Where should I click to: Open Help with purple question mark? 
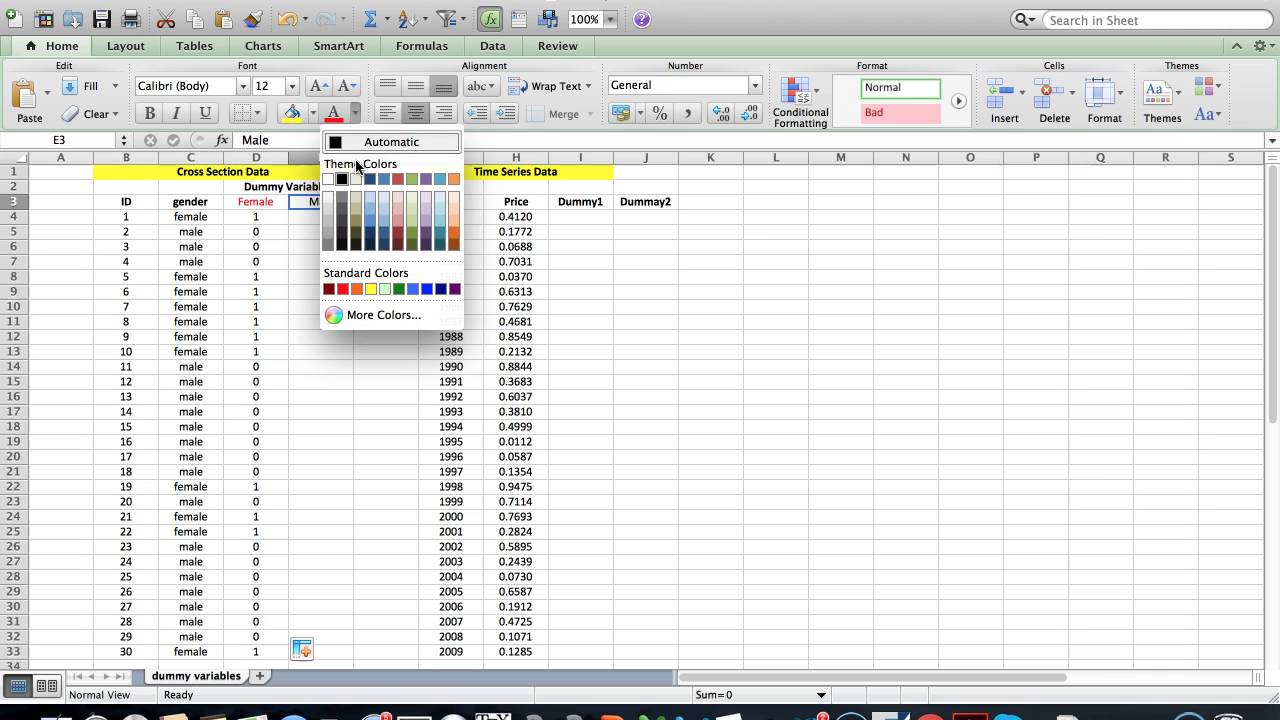tap(642, 19)
